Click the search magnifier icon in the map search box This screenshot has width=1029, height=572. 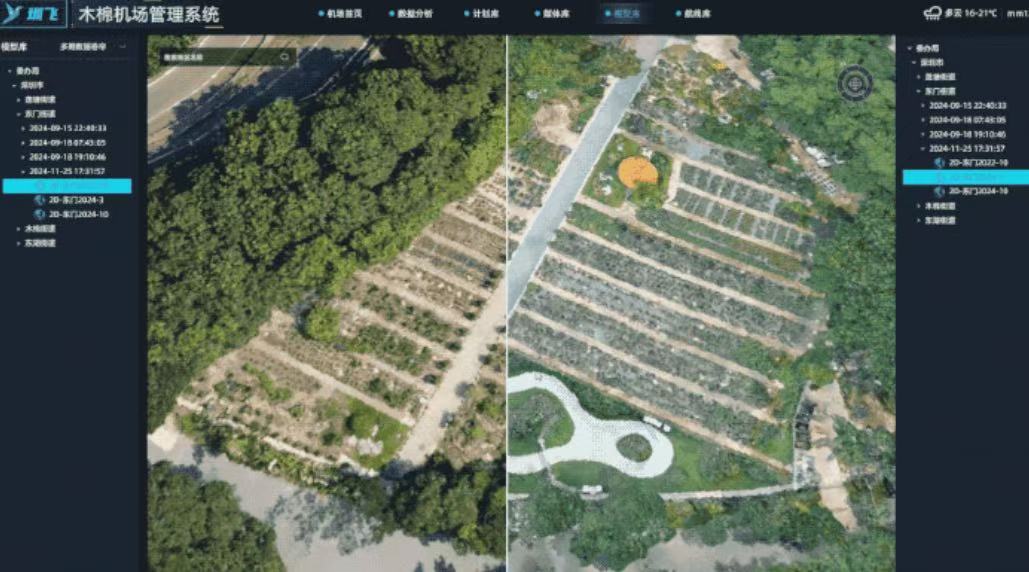[284, 57]
